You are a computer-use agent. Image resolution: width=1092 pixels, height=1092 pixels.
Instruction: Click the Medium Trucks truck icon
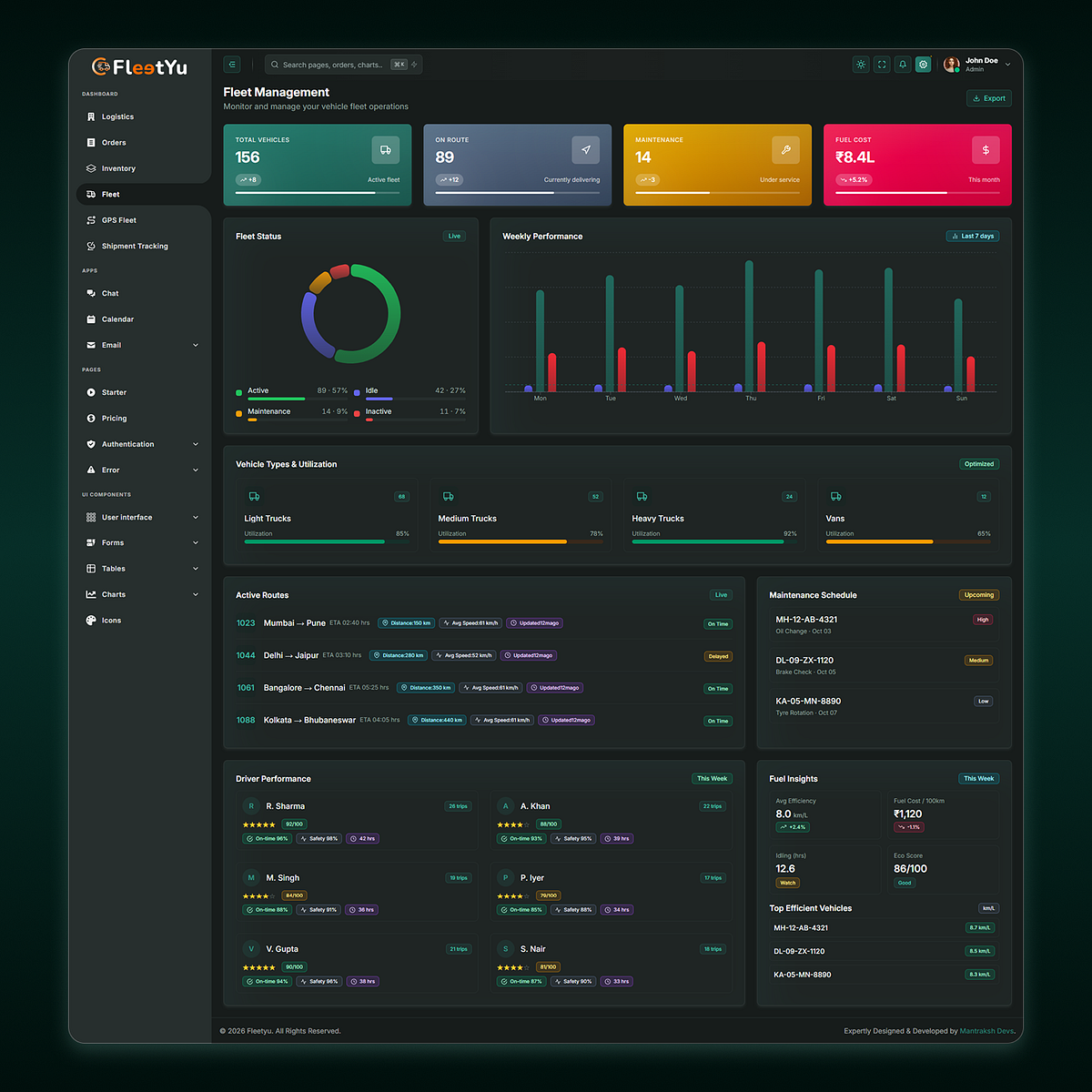tap(449, 497)
